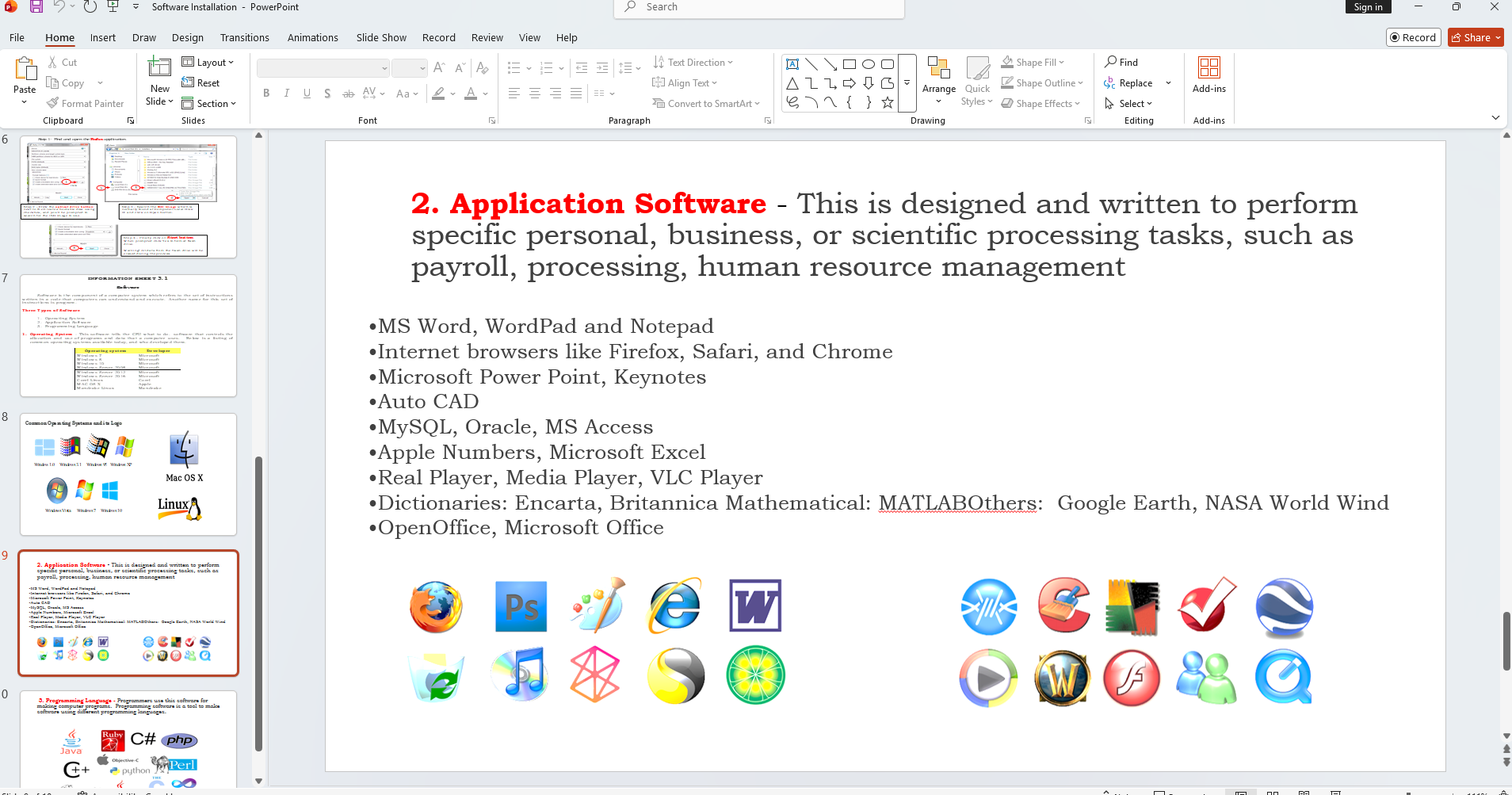Increase font size with enlarge A icon
Viewport: 1512px width, 795px height.
439,68
